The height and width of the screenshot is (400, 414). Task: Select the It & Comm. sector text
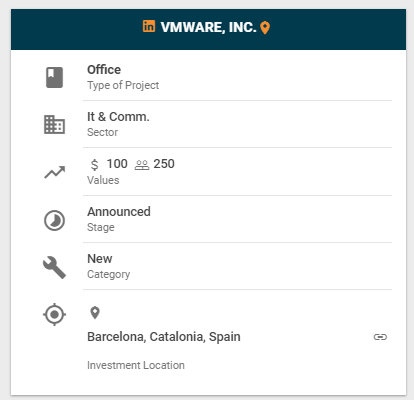click(118, 117)
